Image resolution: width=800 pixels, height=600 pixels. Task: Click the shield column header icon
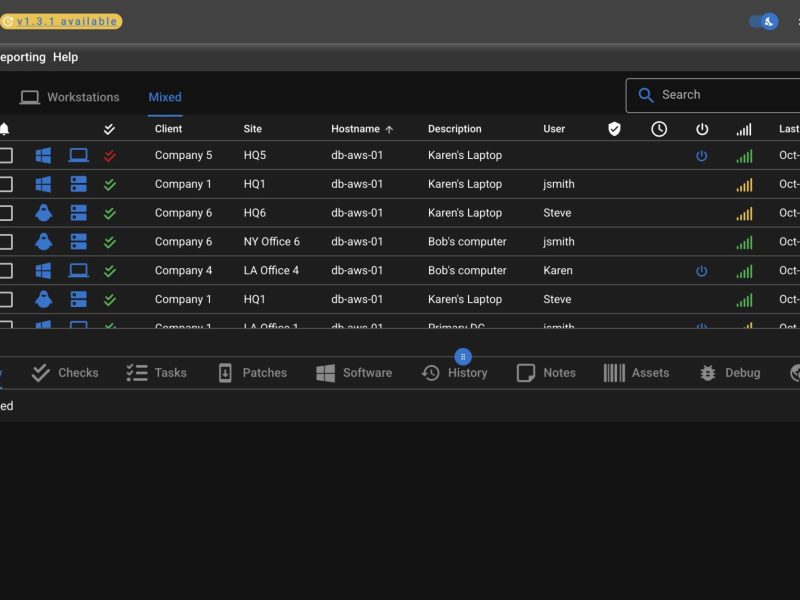[x=615, y=129]
